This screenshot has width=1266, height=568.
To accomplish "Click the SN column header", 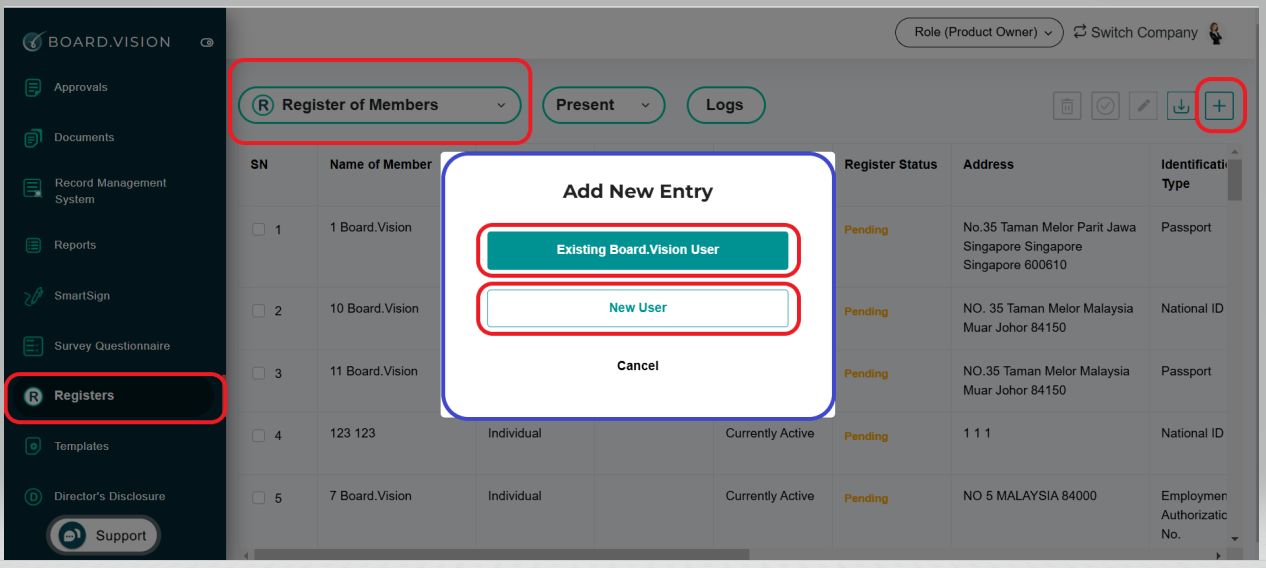I will pos(259,165).
